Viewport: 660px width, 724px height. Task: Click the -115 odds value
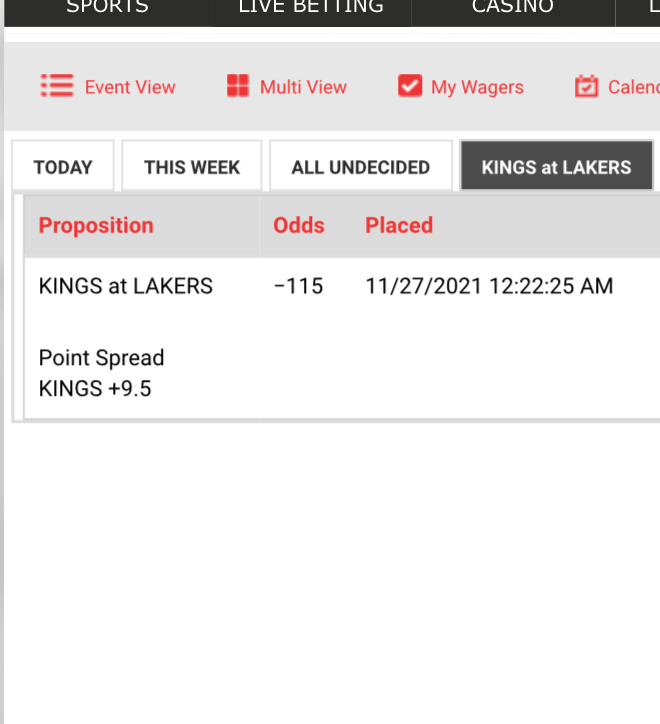(x=298, y=286)
